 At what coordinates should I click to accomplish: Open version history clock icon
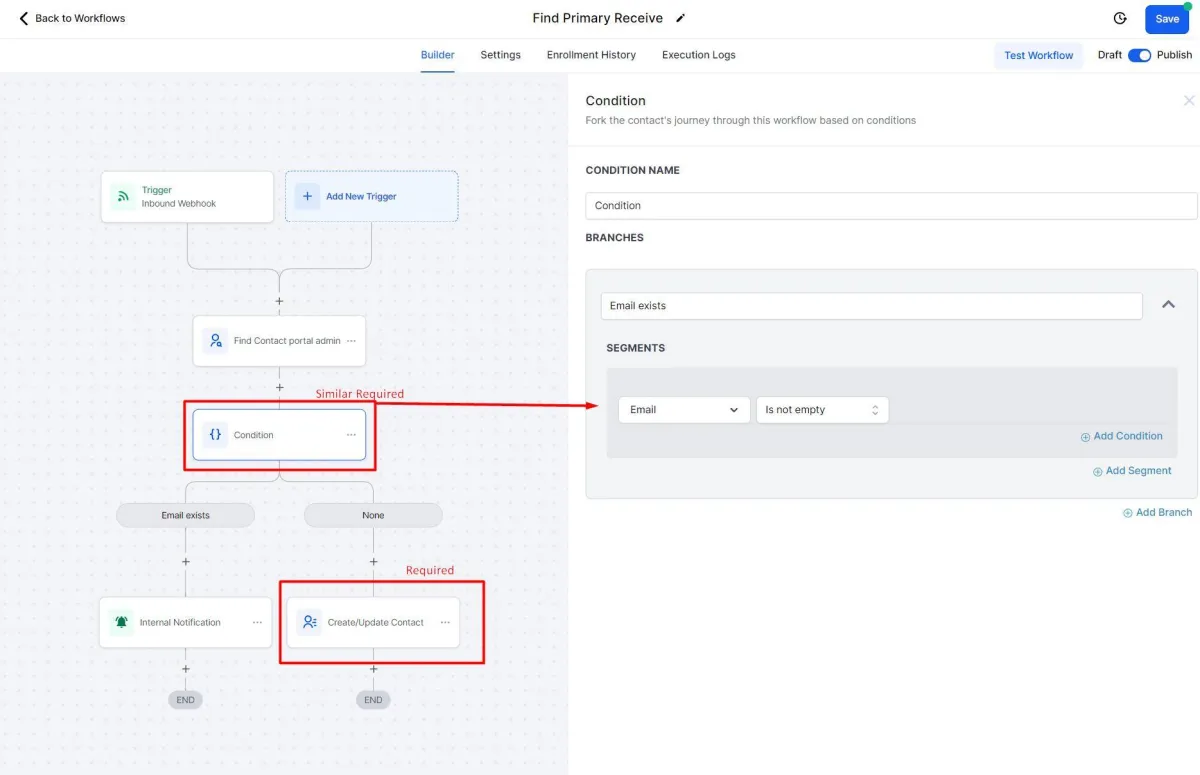[x=1120, y=18]
